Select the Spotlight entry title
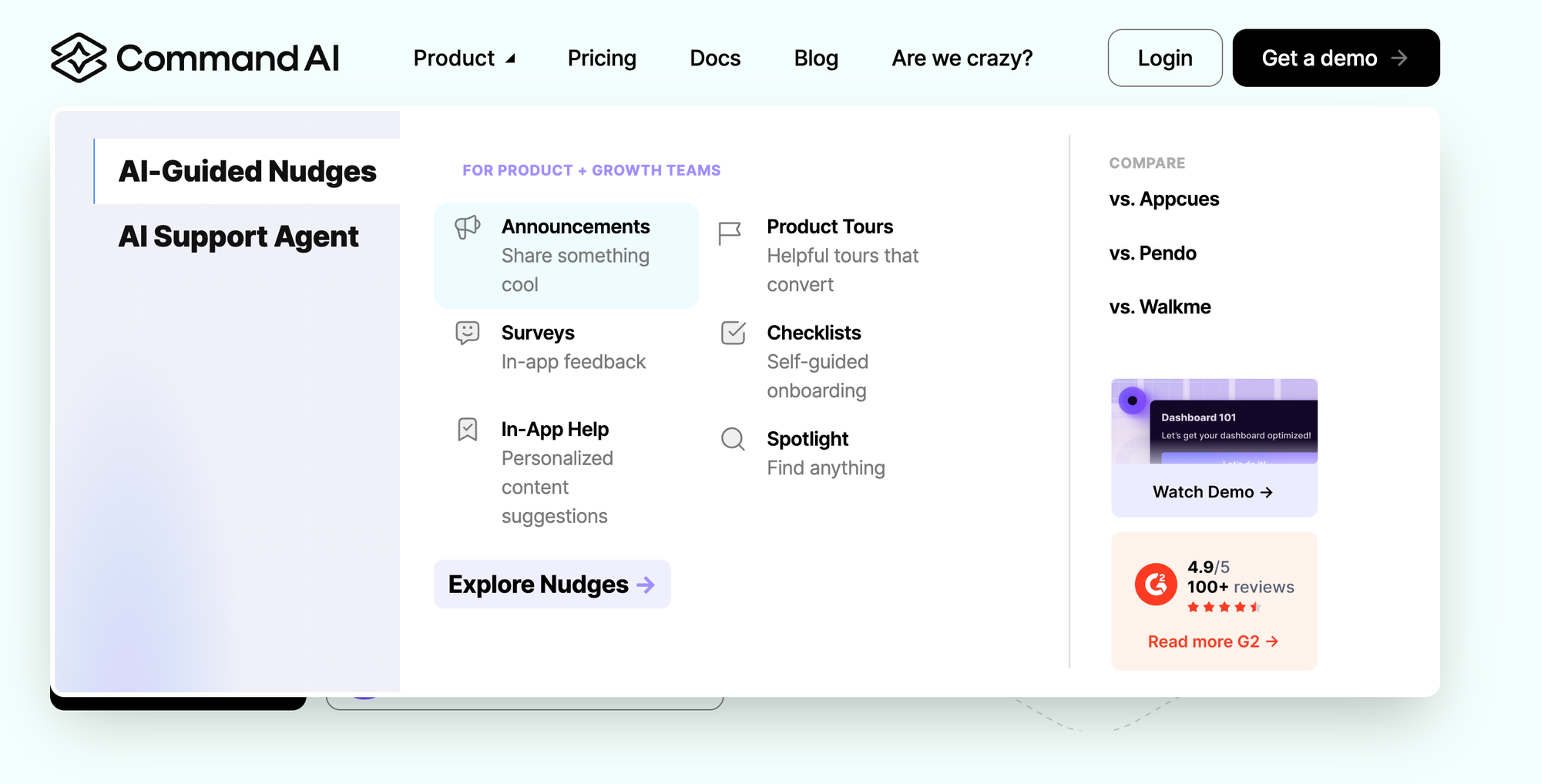Screen dimensions: 1541x784 (x=807, y=439)
